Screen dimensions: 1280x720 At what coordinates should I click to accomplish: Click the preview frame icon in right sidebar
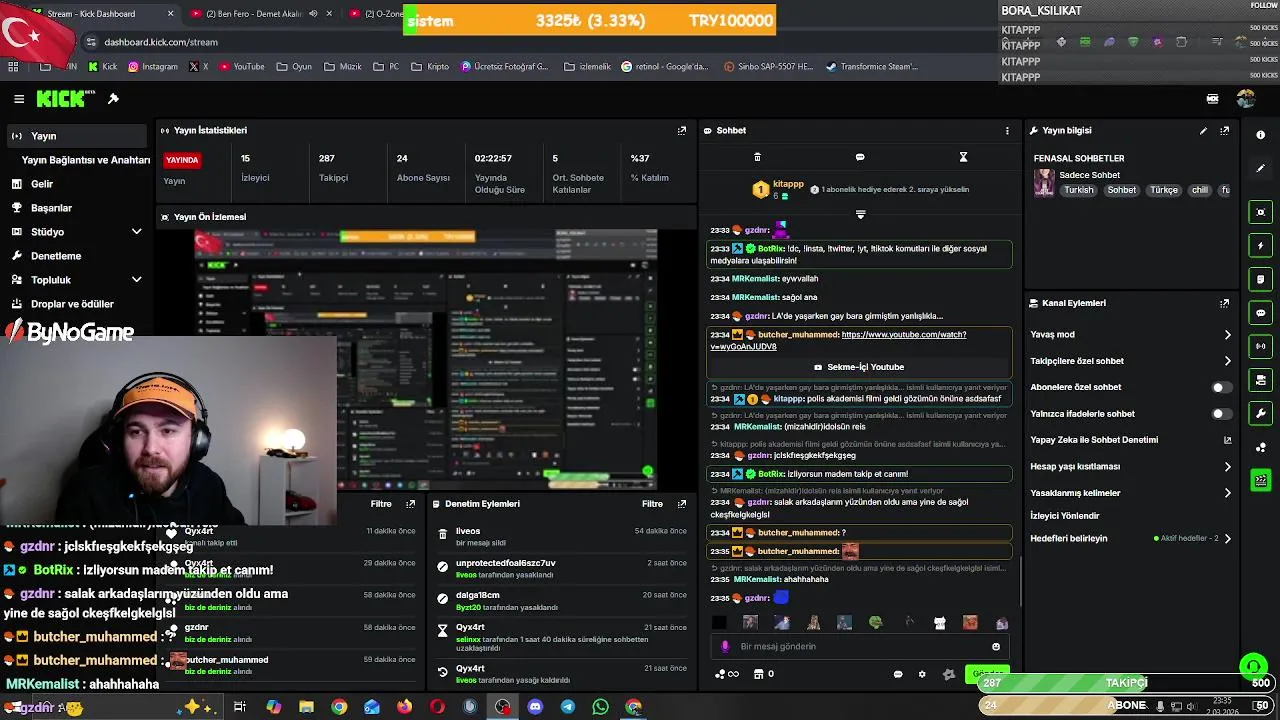[1260, 212]
